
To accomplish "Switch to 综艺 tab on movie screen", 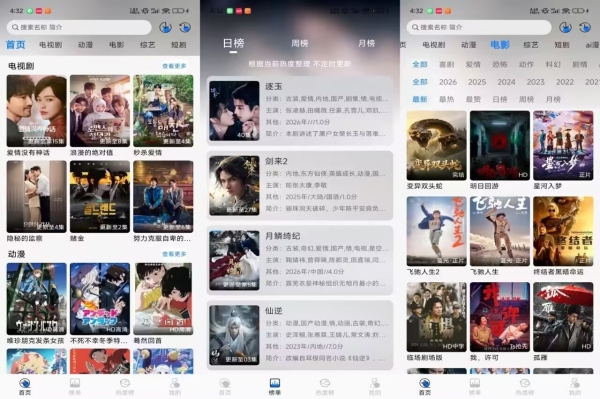I will tap(531, 45).
